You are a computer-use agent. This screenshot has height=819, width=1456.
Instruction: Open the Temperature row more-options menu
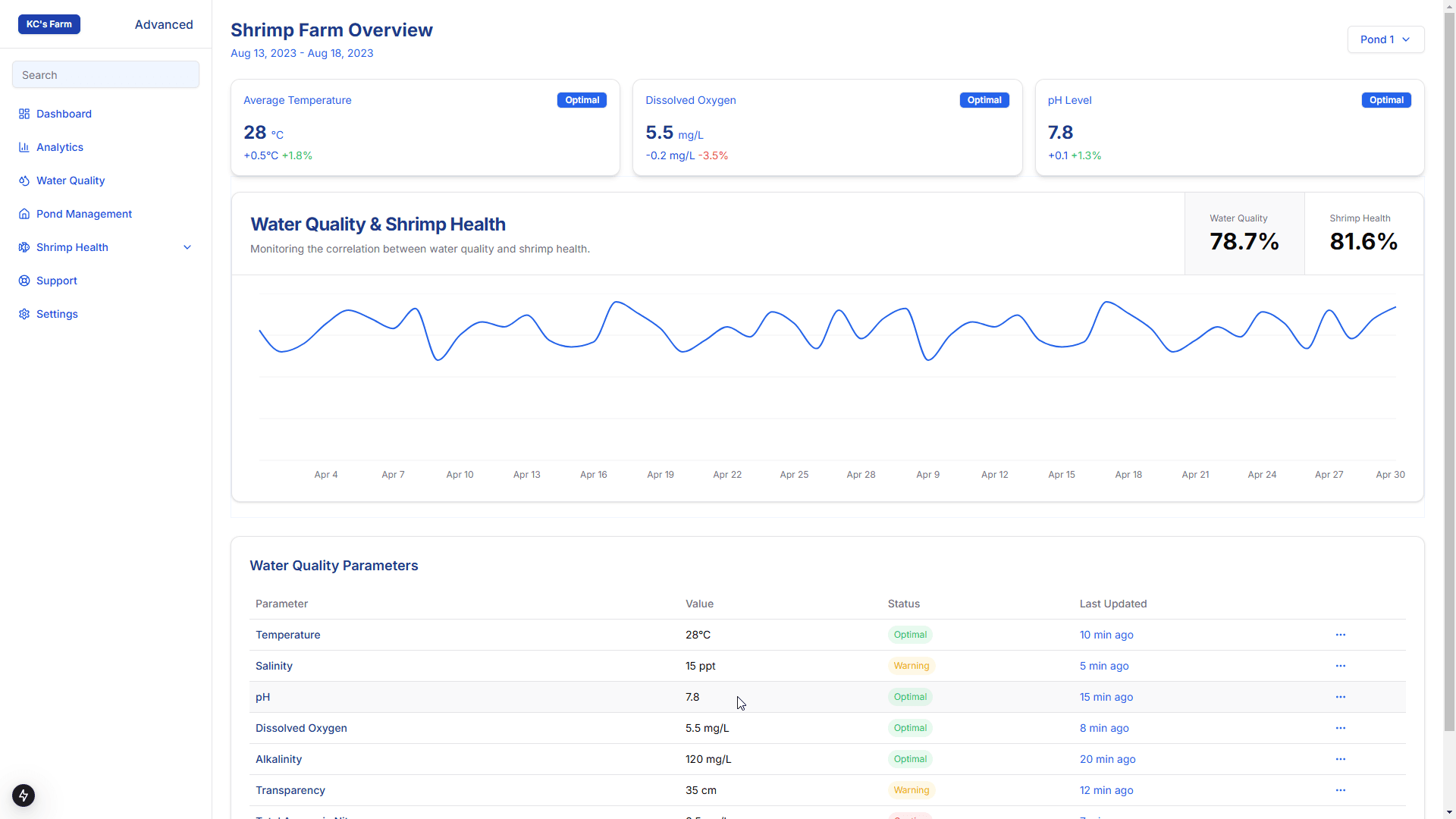click(x=1341, y=635)
